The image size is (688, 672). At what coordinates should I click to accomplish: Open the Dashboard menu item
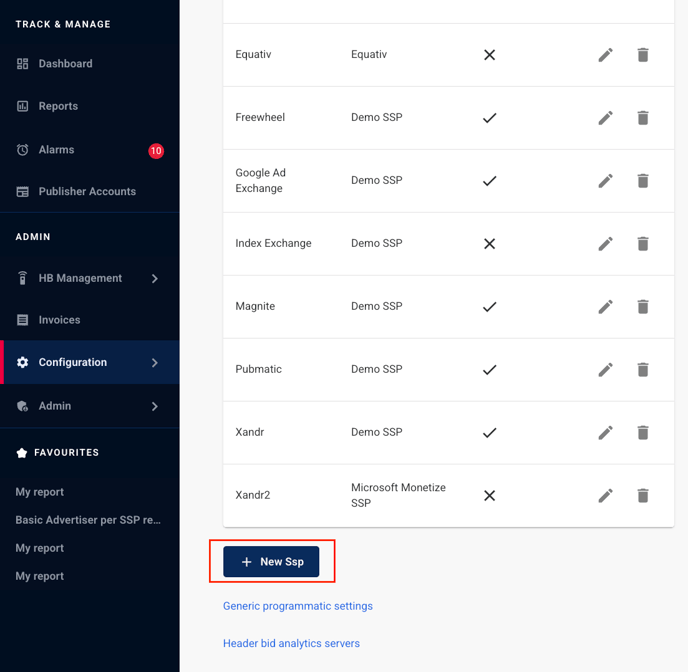(x=90, y=64)
